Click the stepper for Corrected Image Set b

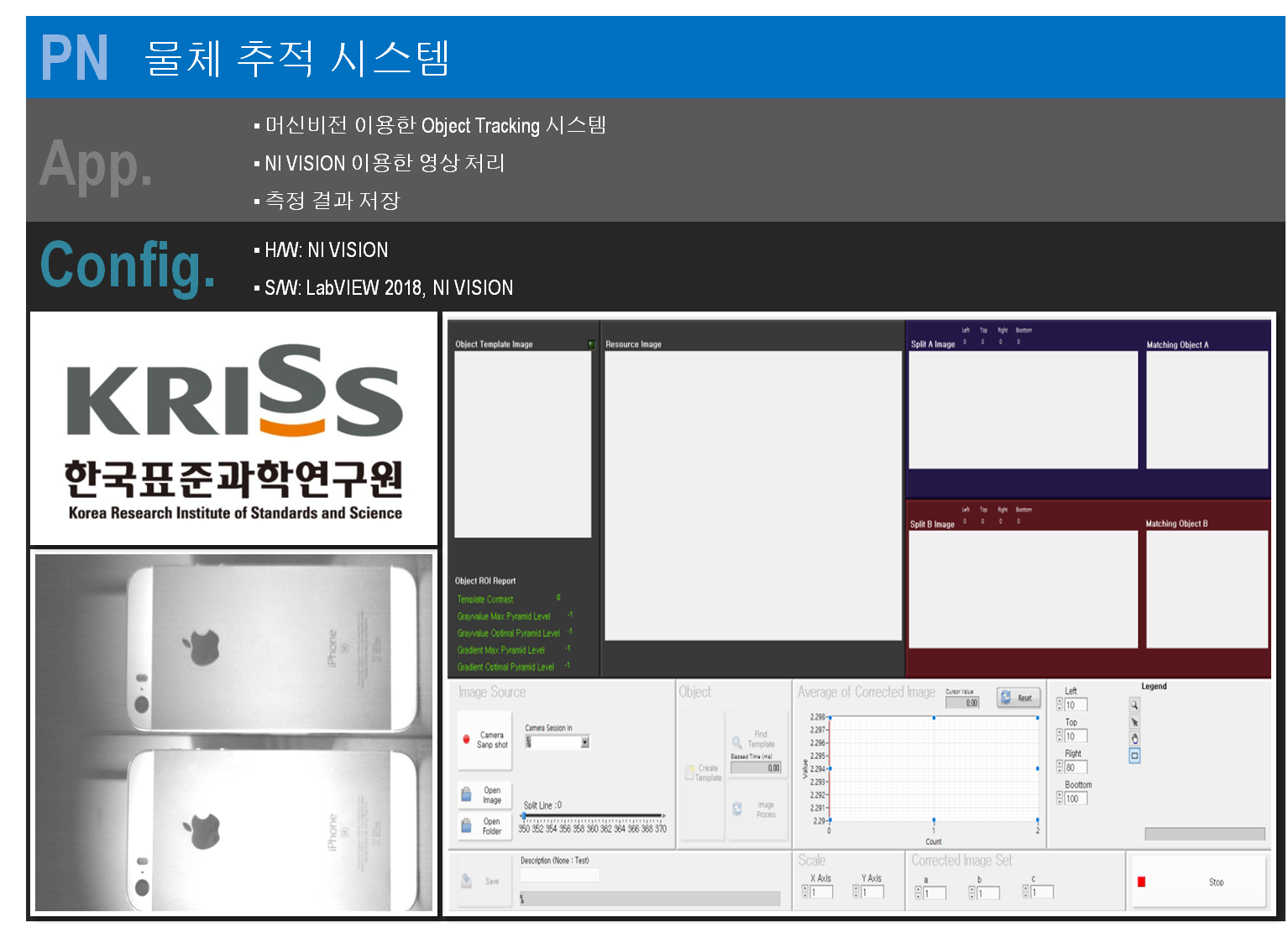pyautogui.click(x=972, y=893)
